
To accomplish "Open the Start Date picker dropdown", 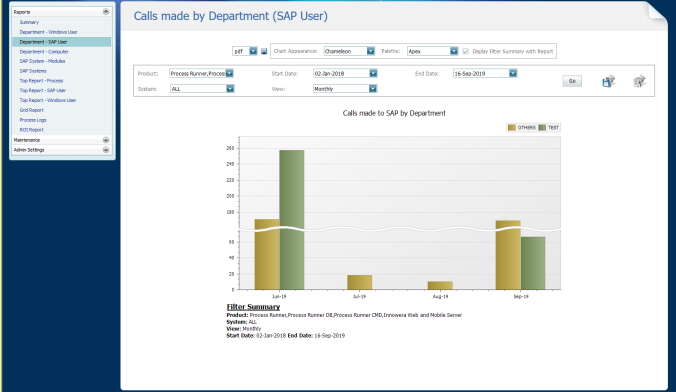I will (373, 73).
